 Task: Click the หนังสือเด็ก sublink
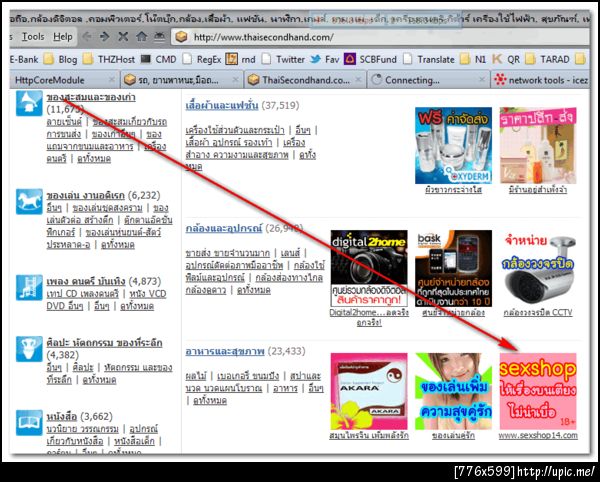134,441
